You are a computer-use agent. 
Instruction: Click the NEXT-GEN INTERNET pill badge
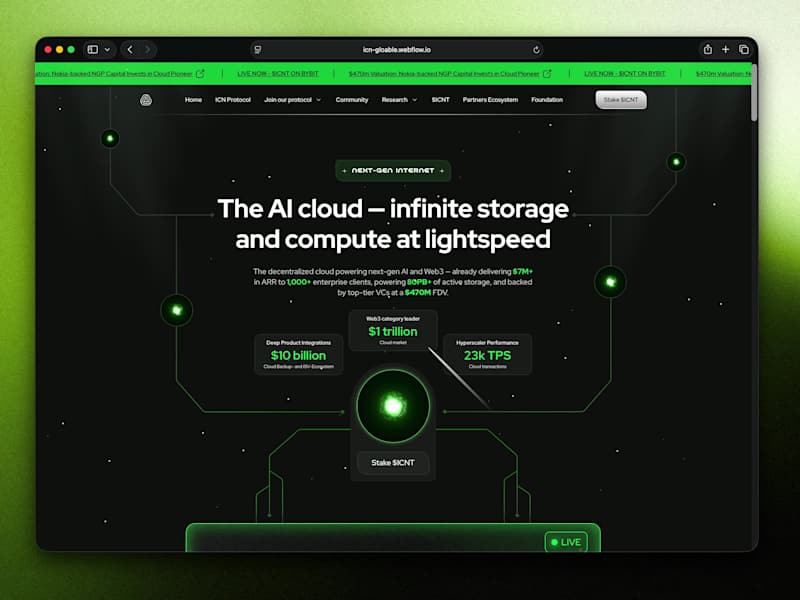pos(392,170)
